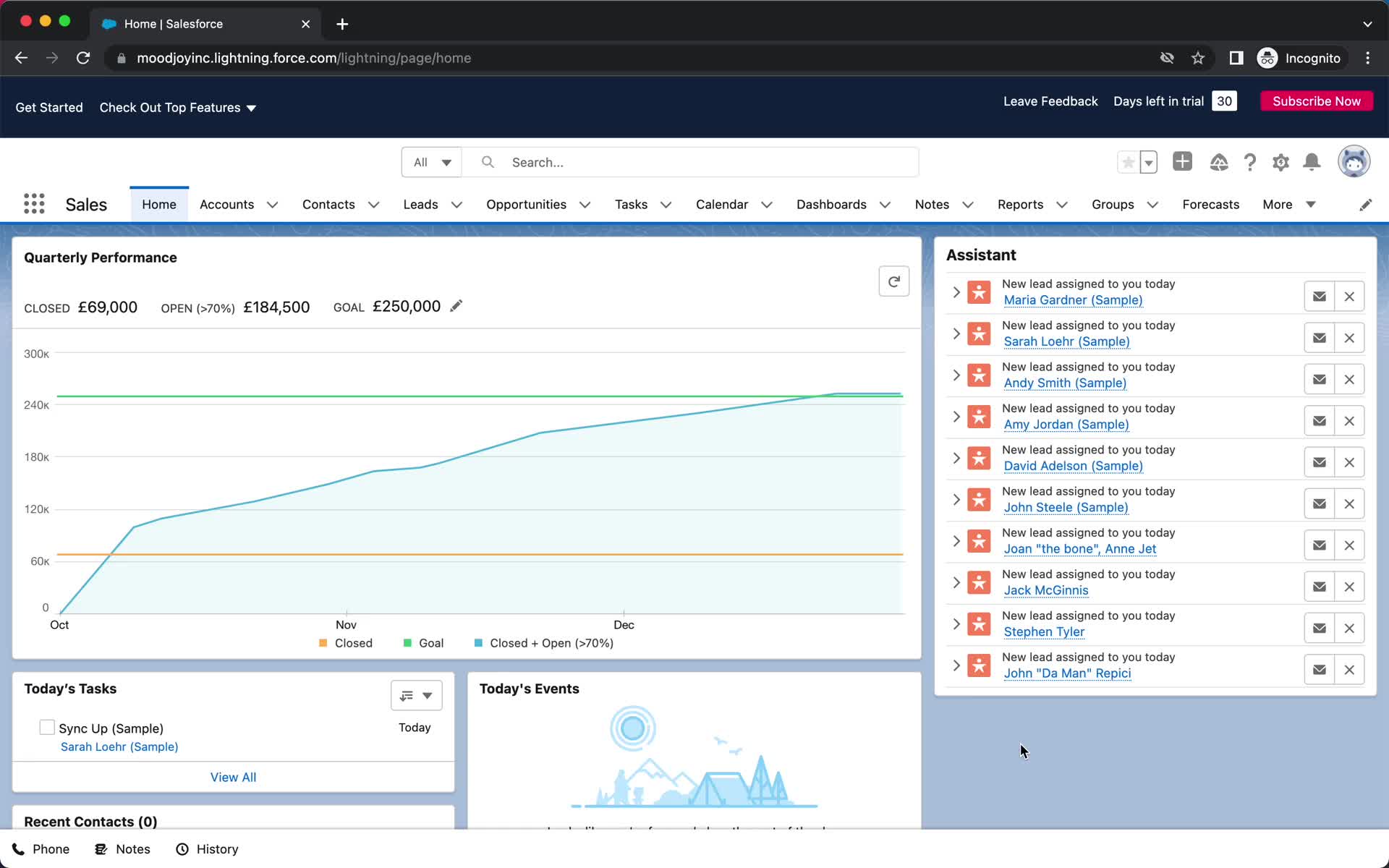Open the Contacts tab

tap(328, 205)
